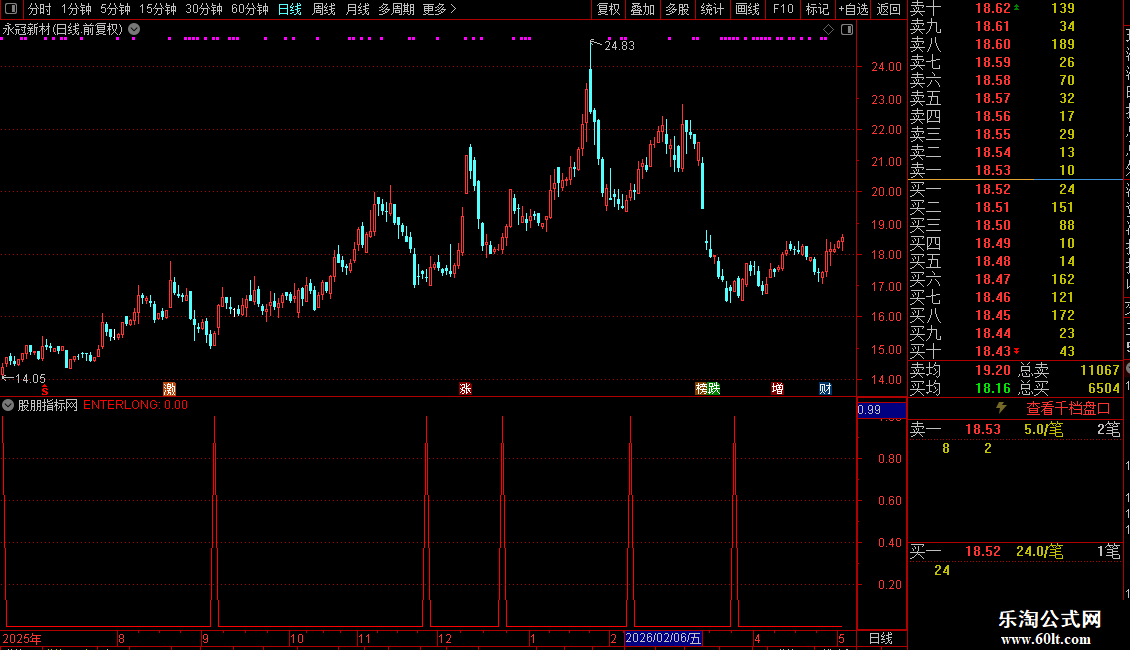Click the lightning bolt icon

(1001, 408)
